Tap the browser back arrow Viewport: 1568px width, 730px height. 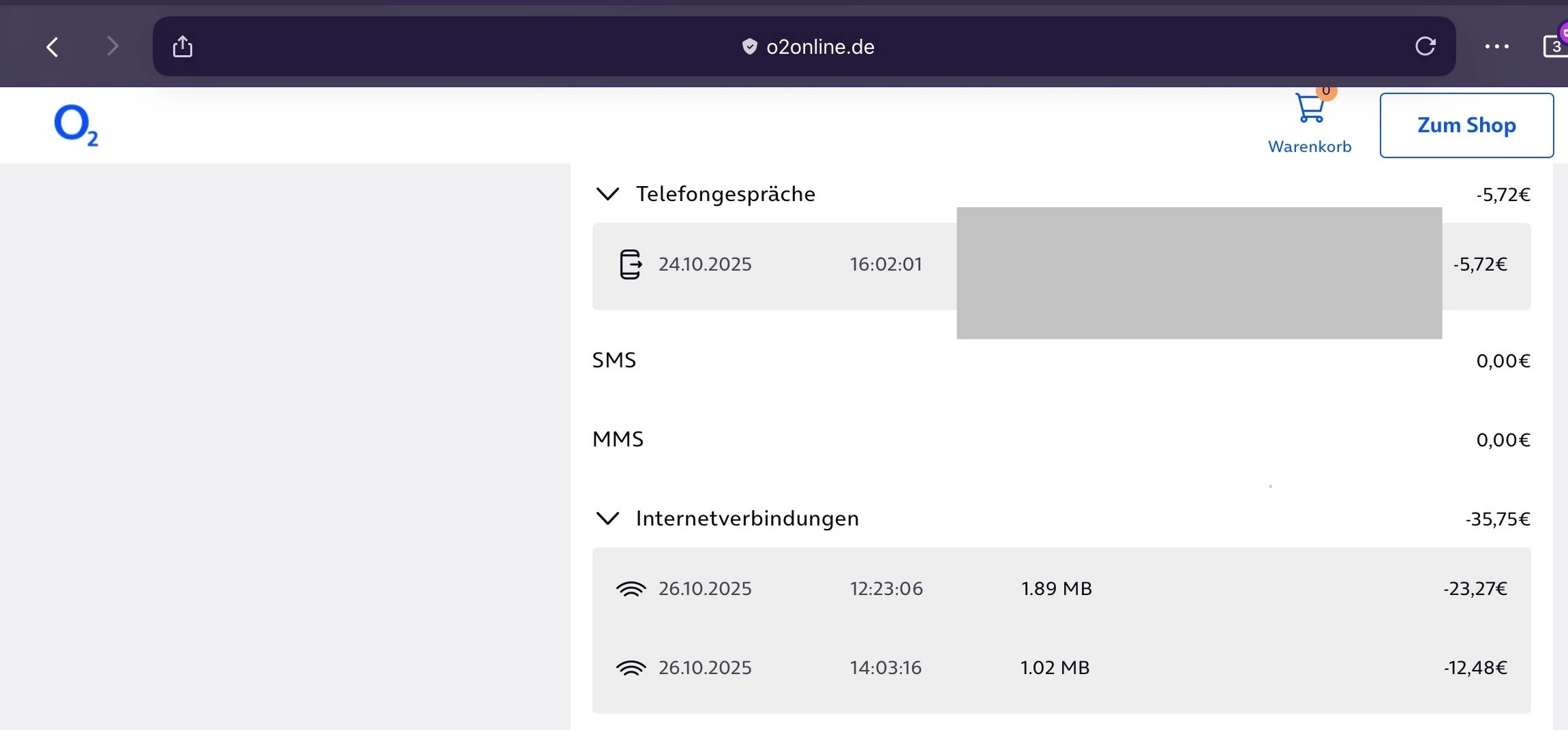point(52,47)
